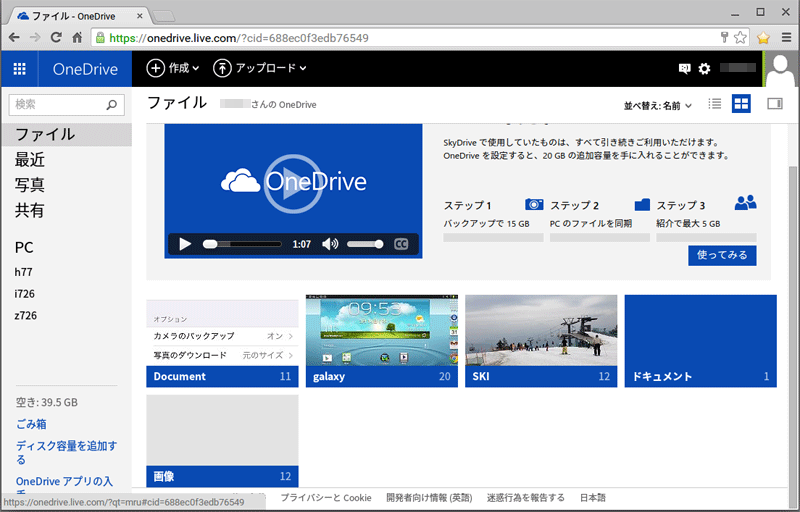Click the chat message icon in header

coord(684,68)
